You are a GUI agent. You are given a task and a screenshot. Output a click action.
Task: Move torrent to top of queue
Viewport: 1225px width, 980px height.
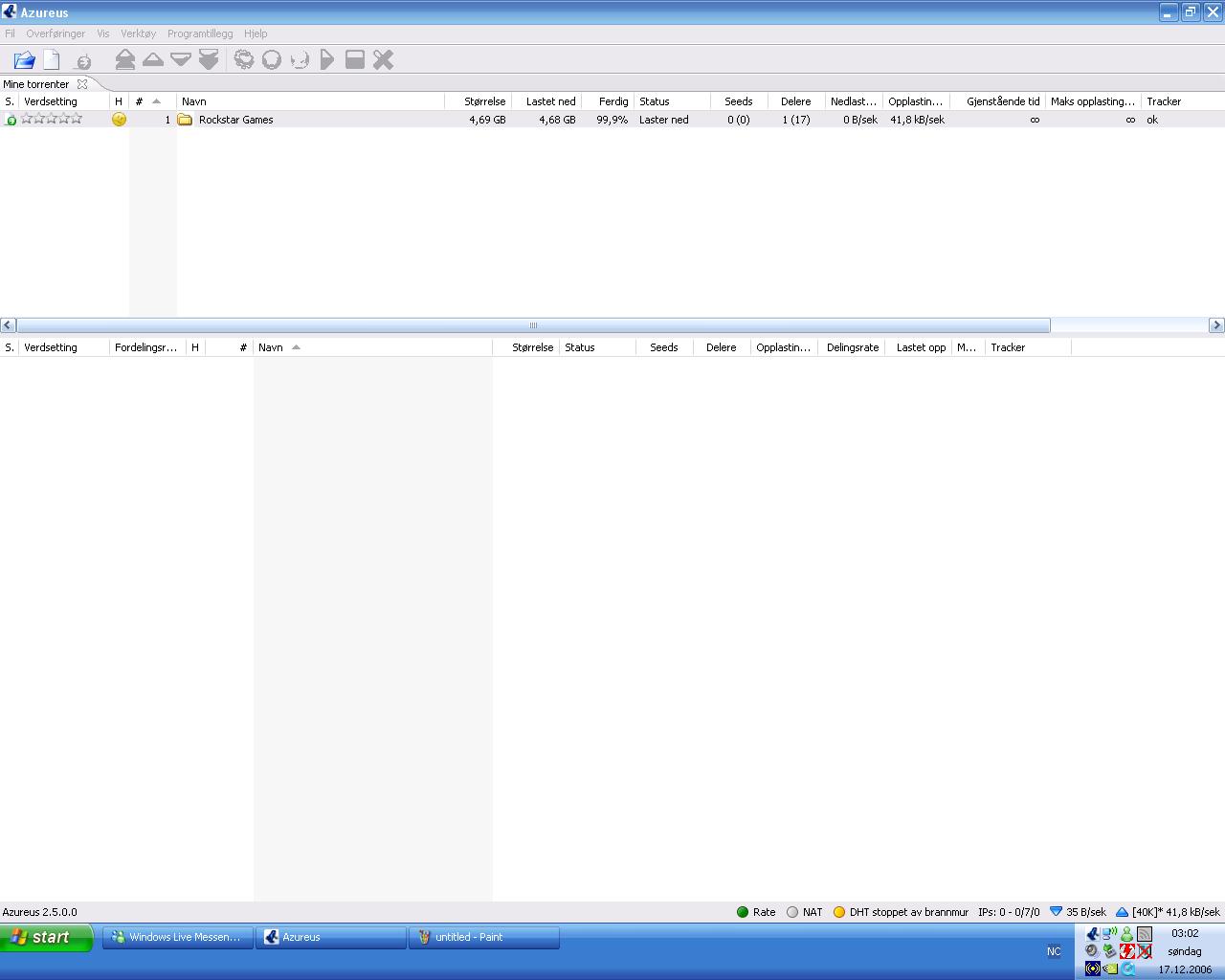click(124, 60)
